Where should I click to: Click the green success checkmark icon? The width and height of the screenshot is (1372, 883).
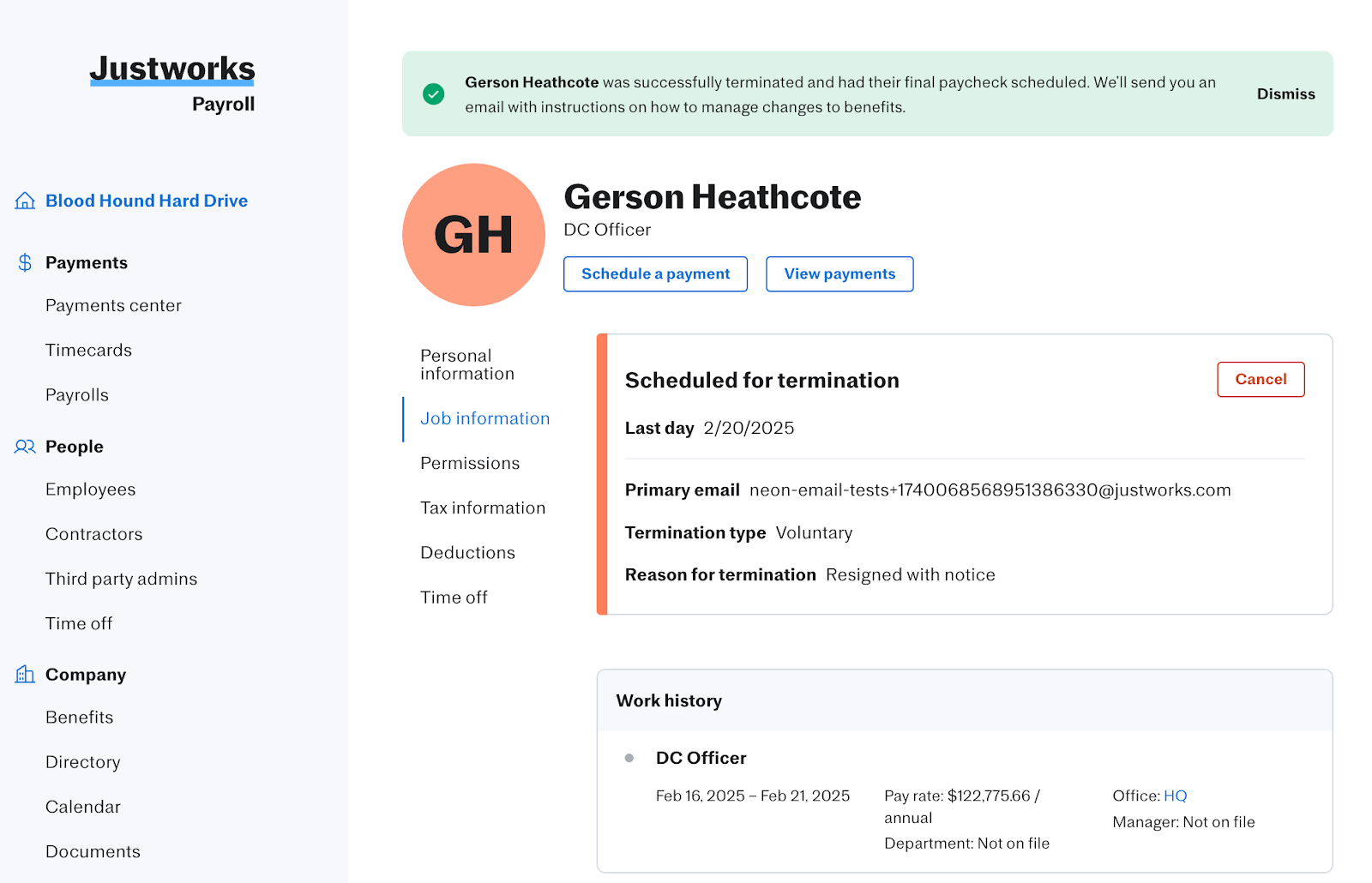coord(434,94)
